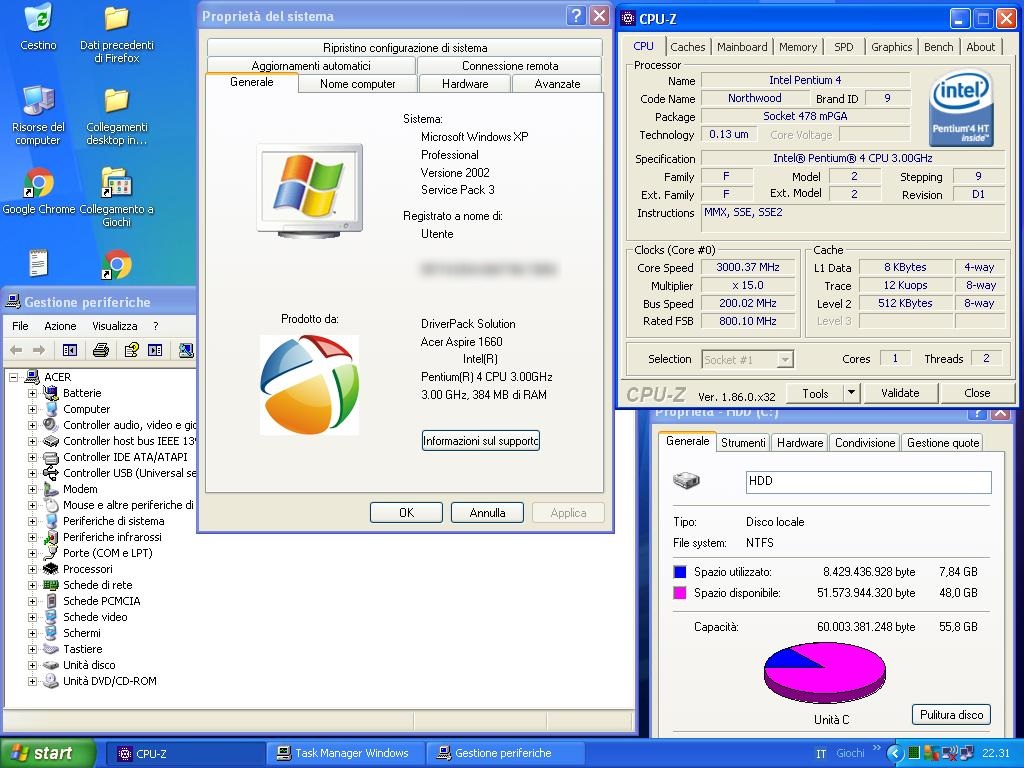Image resolution: width=1024 pixels, height=768 pixels.
Task: Open the CPU-Z Tools dropdown arrow
Action: pos(851,393)
